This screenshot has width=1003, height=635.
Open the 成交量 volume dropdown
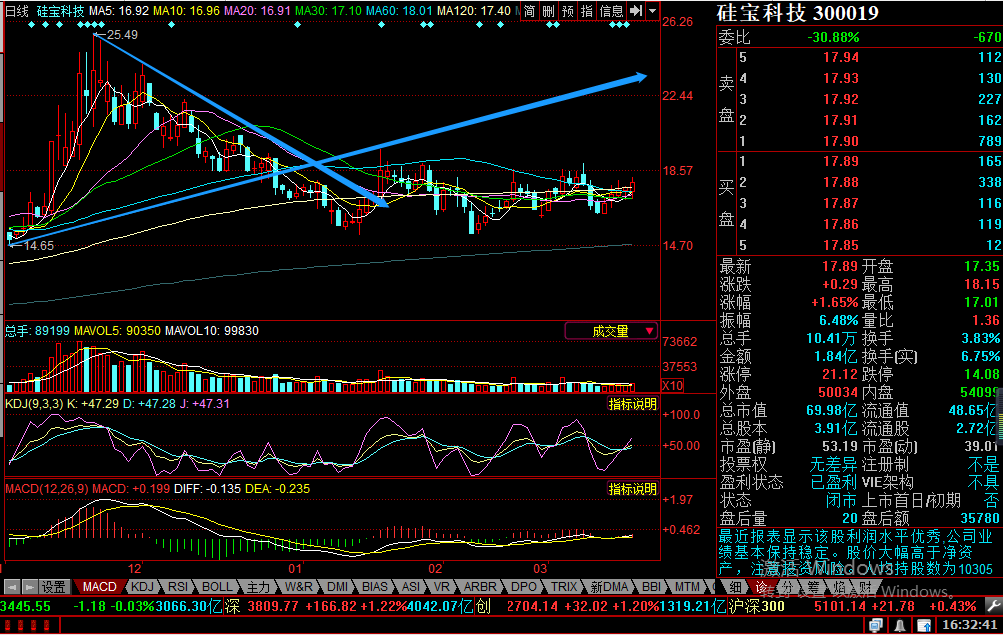612,331
